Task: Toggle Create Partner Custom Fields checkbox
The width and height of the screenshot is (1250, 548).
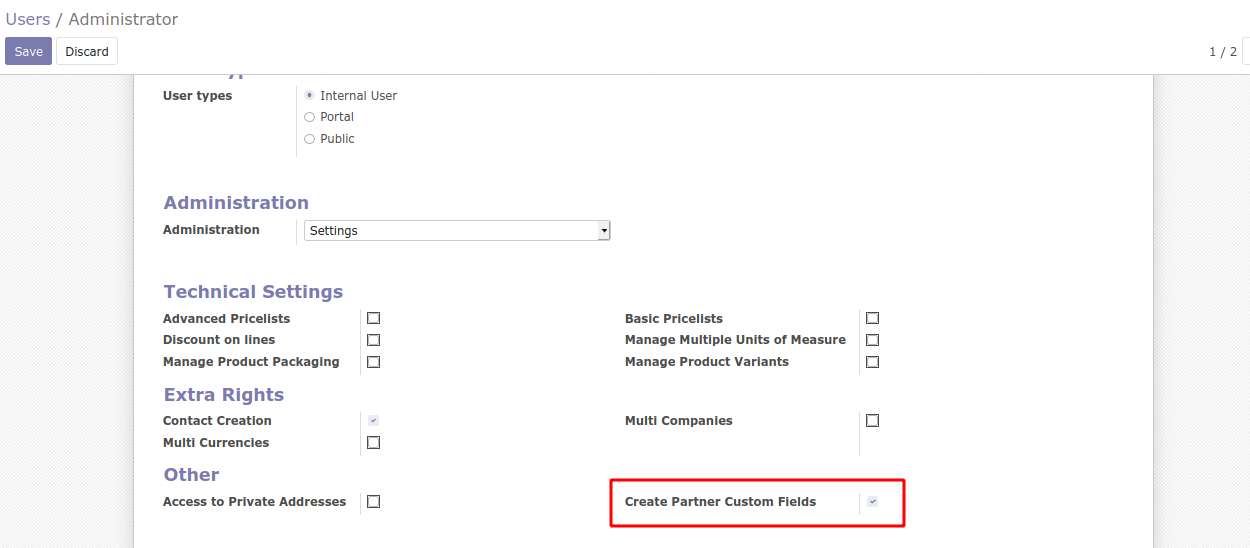Action: 872,502
